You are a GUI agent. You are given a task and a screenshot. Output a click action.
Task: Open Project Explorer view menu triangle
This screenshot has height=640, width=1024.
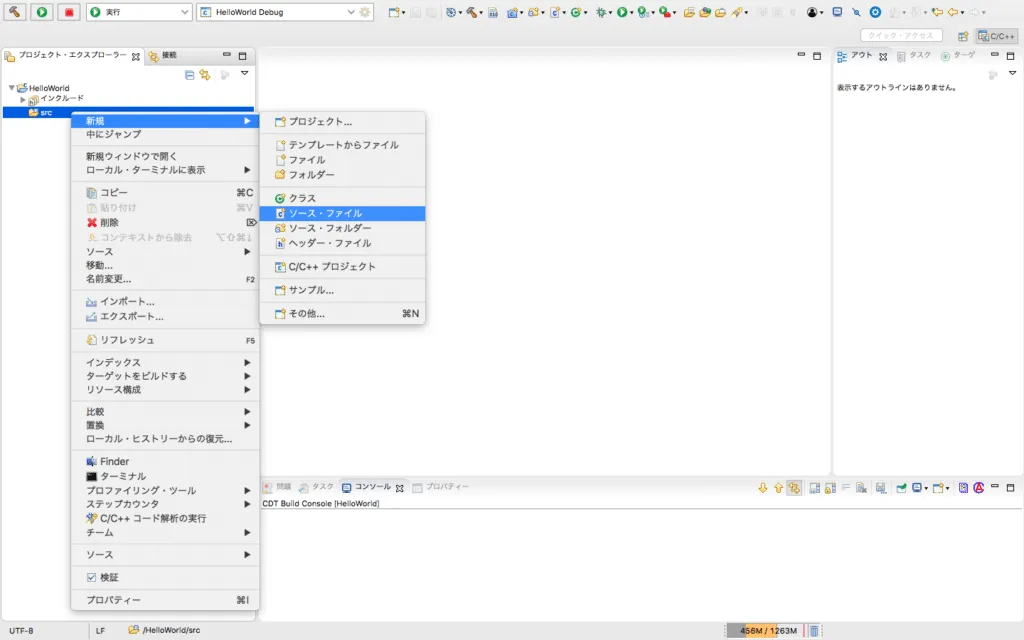[244, 73]
